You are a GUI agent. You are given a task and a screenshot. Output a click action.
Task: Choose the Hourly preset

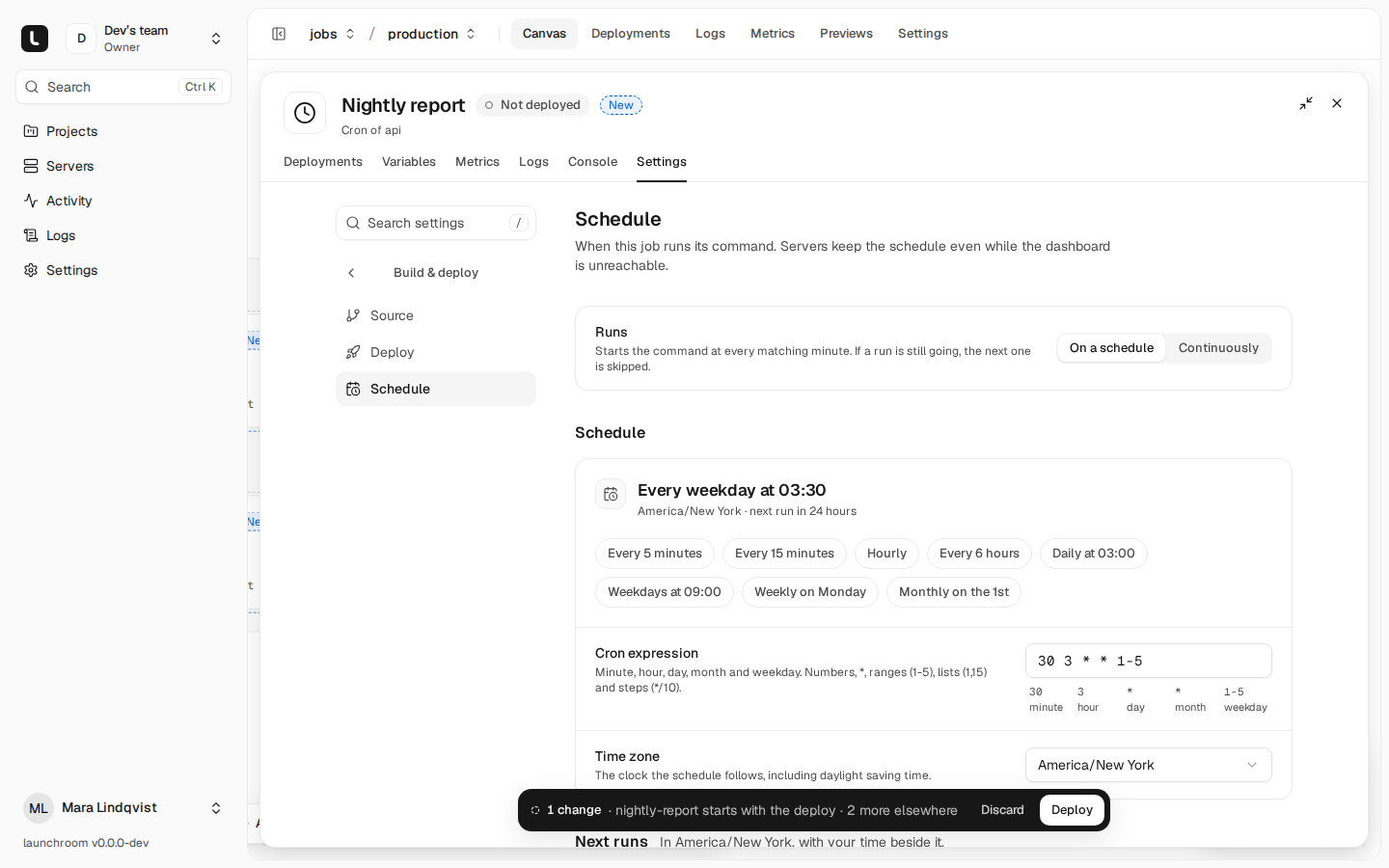(x=886, y=554)
